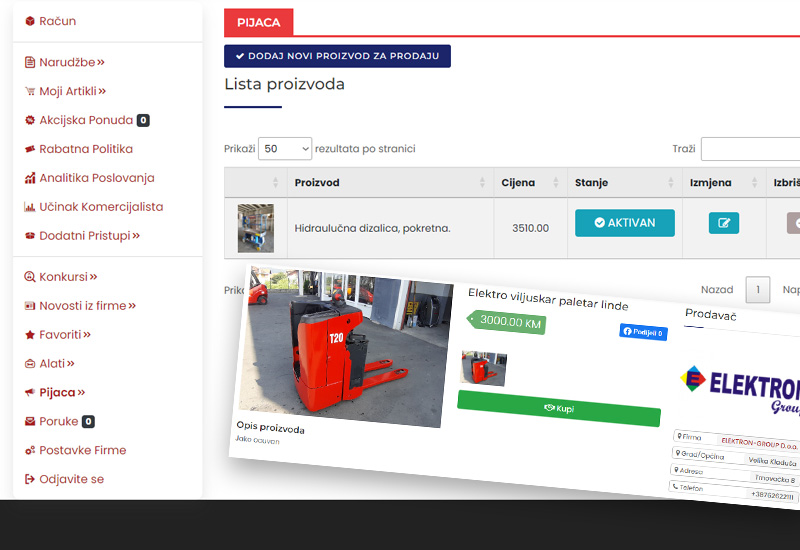Click the Elektron Group logo
The height and width of the screenshot is (550, 800).
(x=741, y=390)
